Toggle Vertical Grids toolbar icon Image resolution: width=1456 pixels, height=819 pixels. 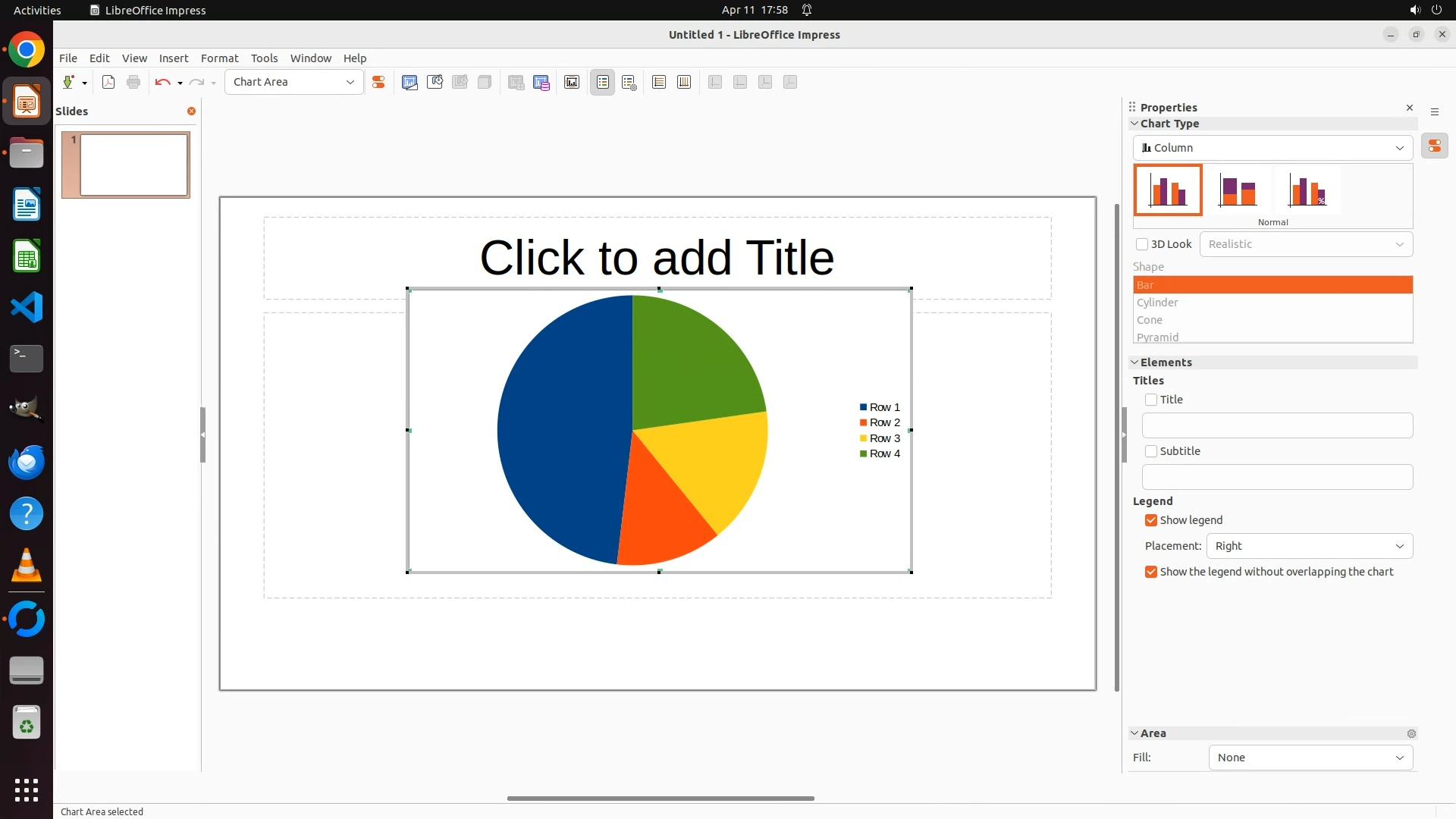click(684, 82)
